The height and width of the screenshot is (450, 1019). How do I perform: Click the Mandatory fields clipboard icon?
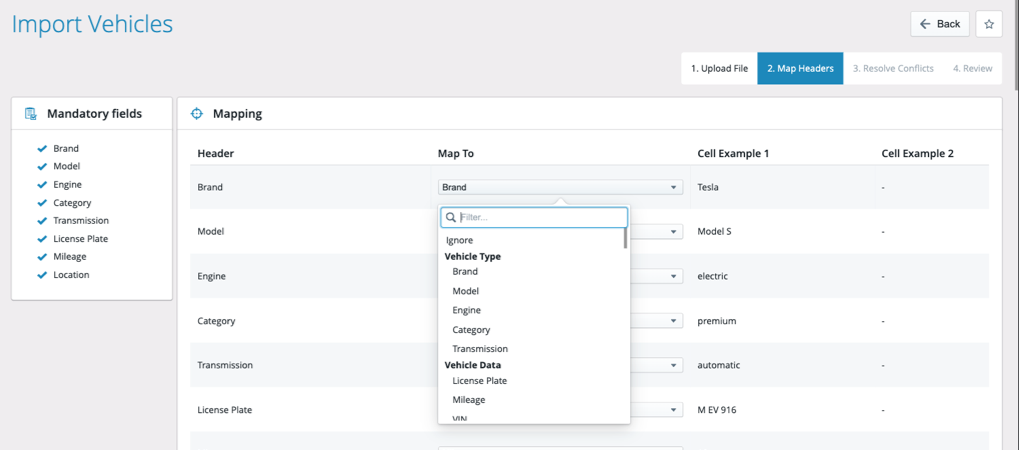coord(31,114)
